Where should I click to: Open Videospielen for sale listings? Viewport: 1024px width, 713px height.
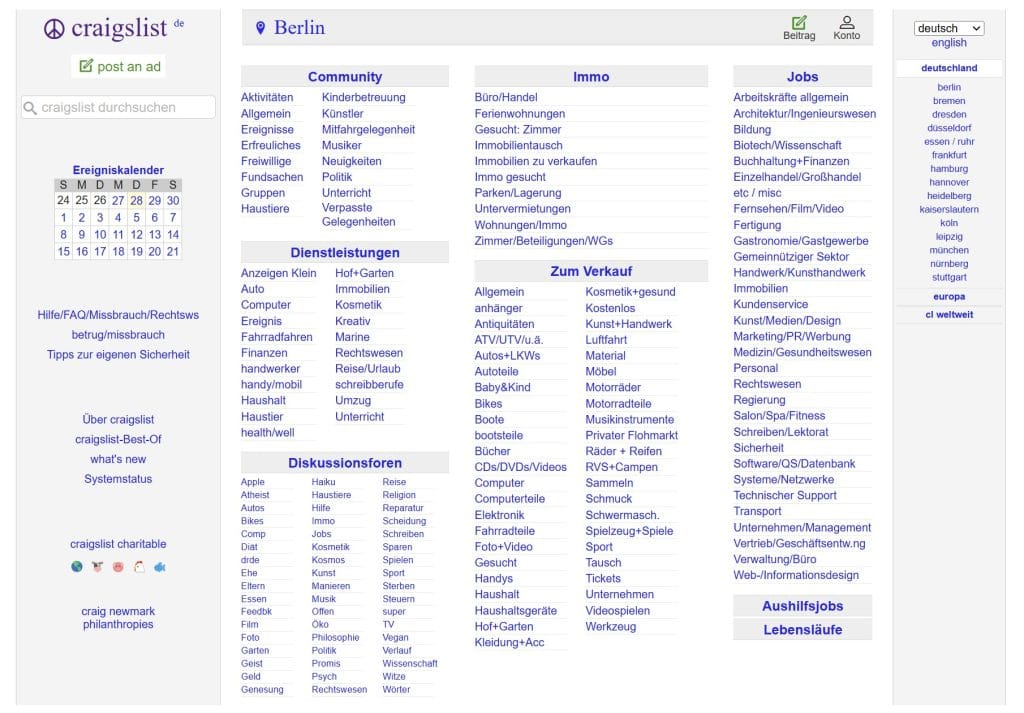(x=618, y=611)
